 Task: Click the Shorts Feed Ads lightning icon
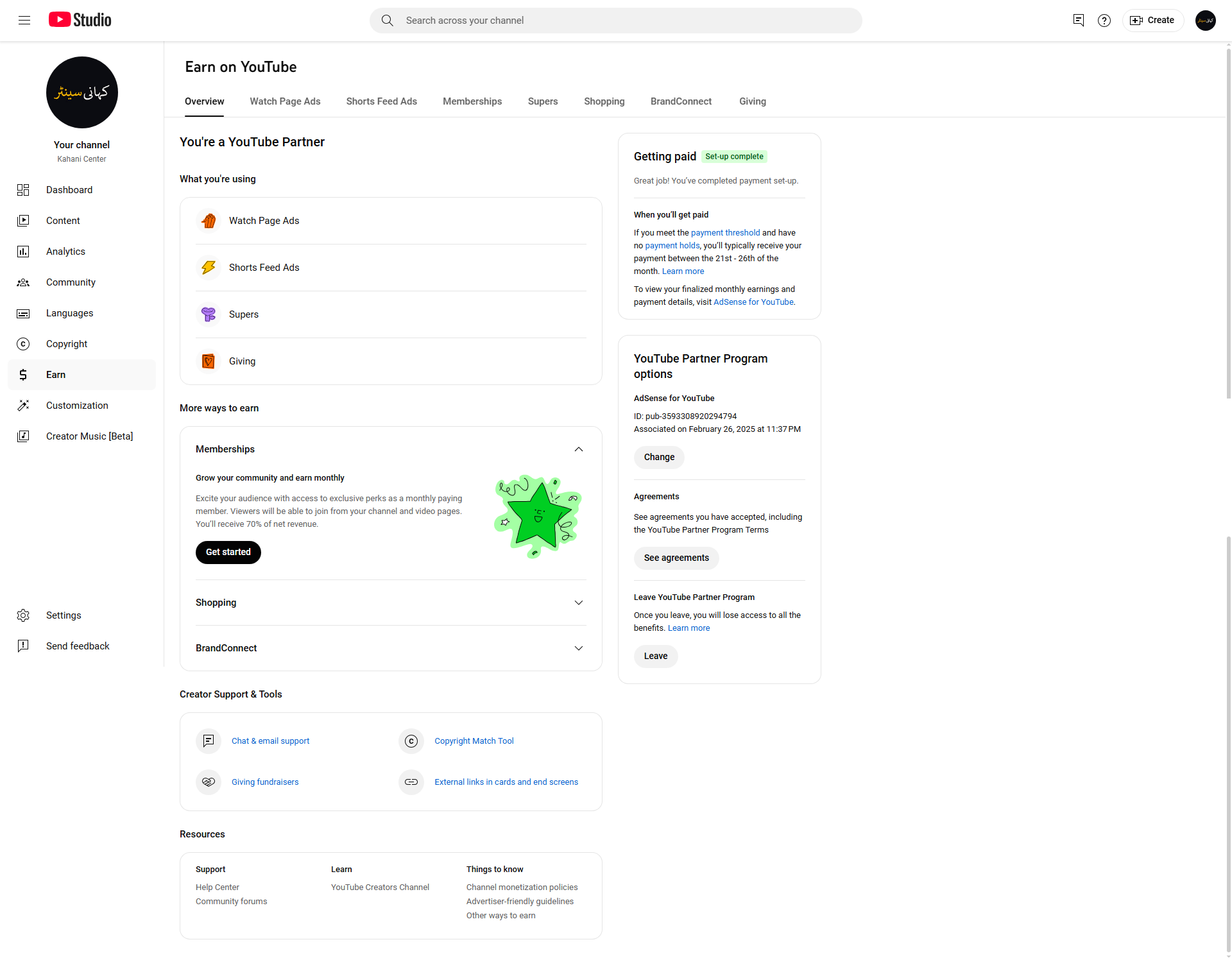click(209, 268)
